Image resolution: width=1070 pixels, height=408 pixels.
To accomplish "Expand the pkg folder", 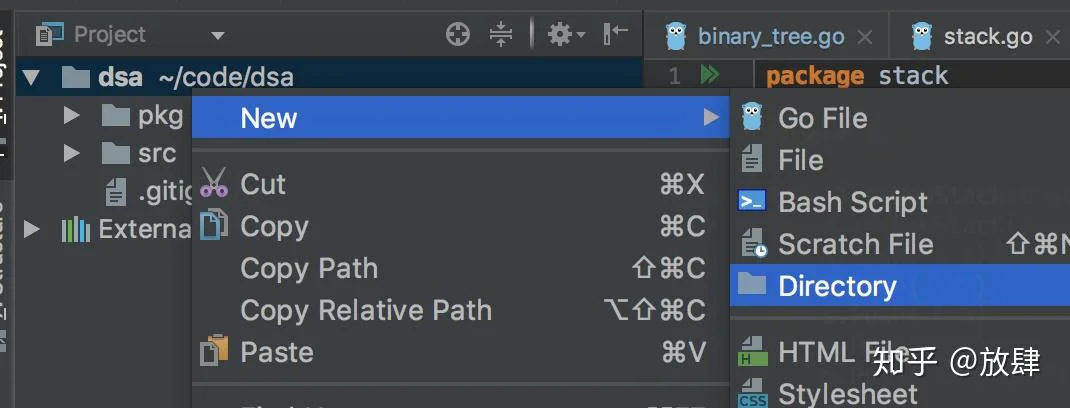I will [x=72, y=115].
